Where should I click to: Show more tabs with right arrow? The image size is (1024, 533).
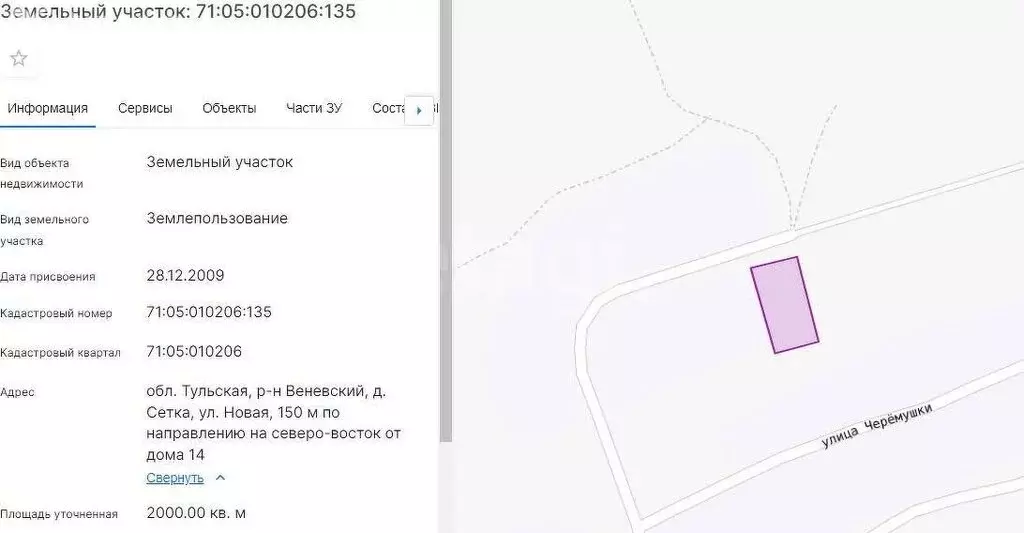(x=419, y=110)
